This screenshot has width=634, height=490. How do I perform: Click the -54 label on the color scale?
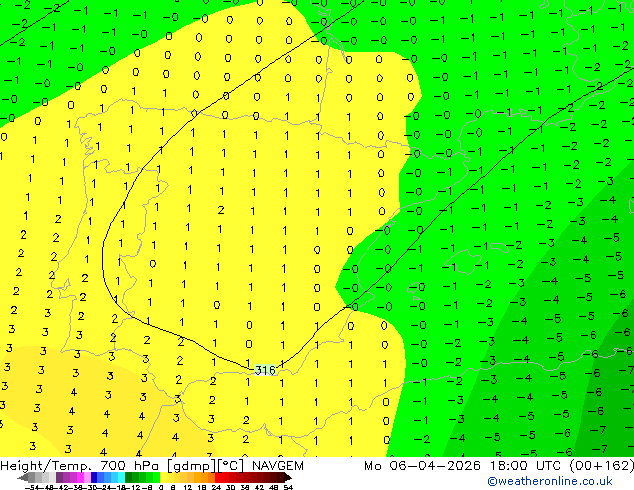[x=32, y=488]
